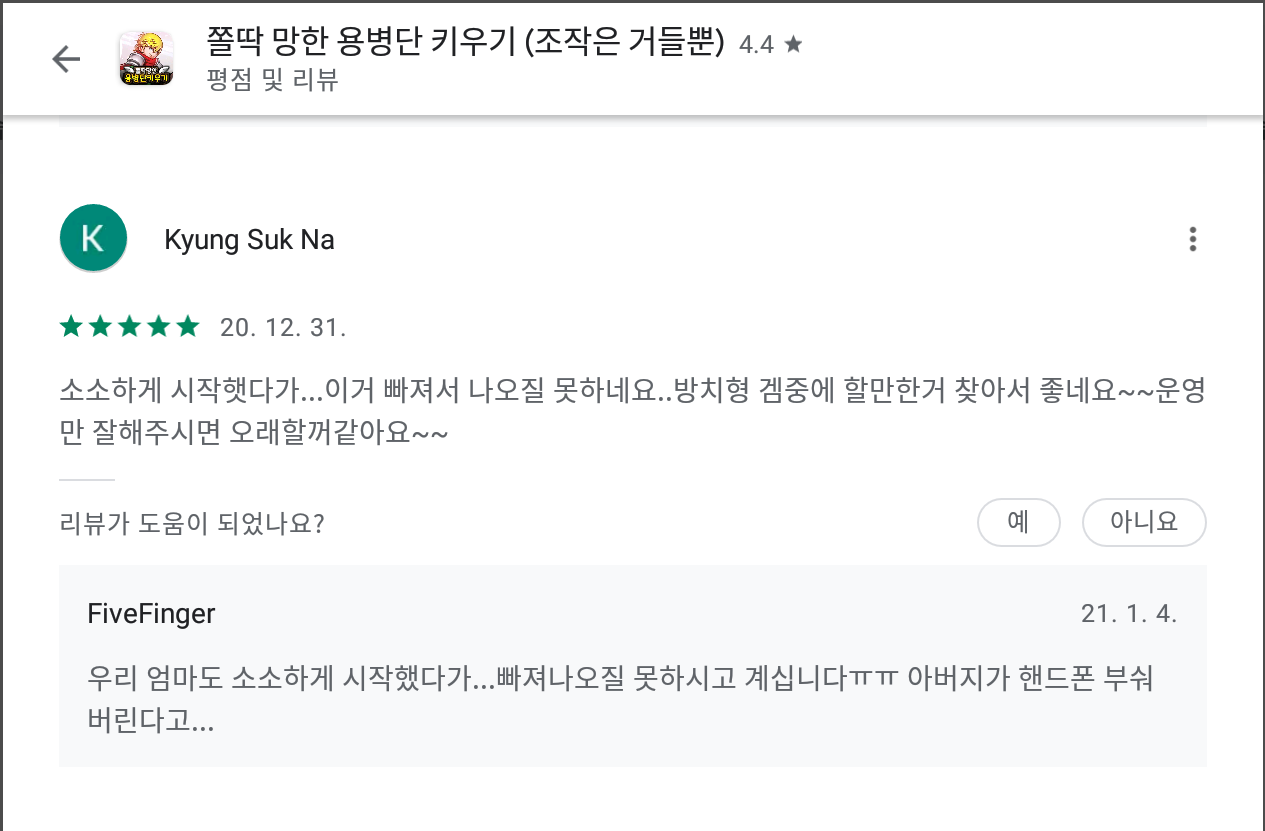
Task: Click the fifth green review star
Action: (188, 327)
